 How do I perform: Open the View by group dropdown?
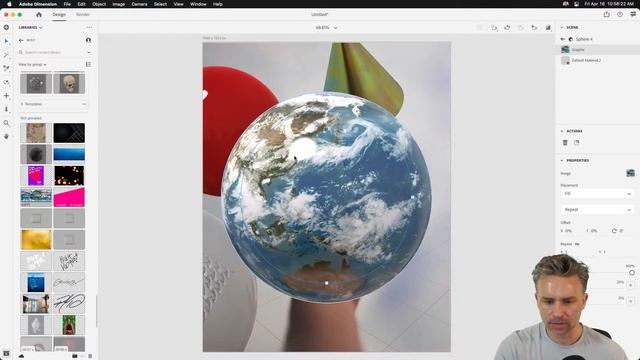click(33, 64)
